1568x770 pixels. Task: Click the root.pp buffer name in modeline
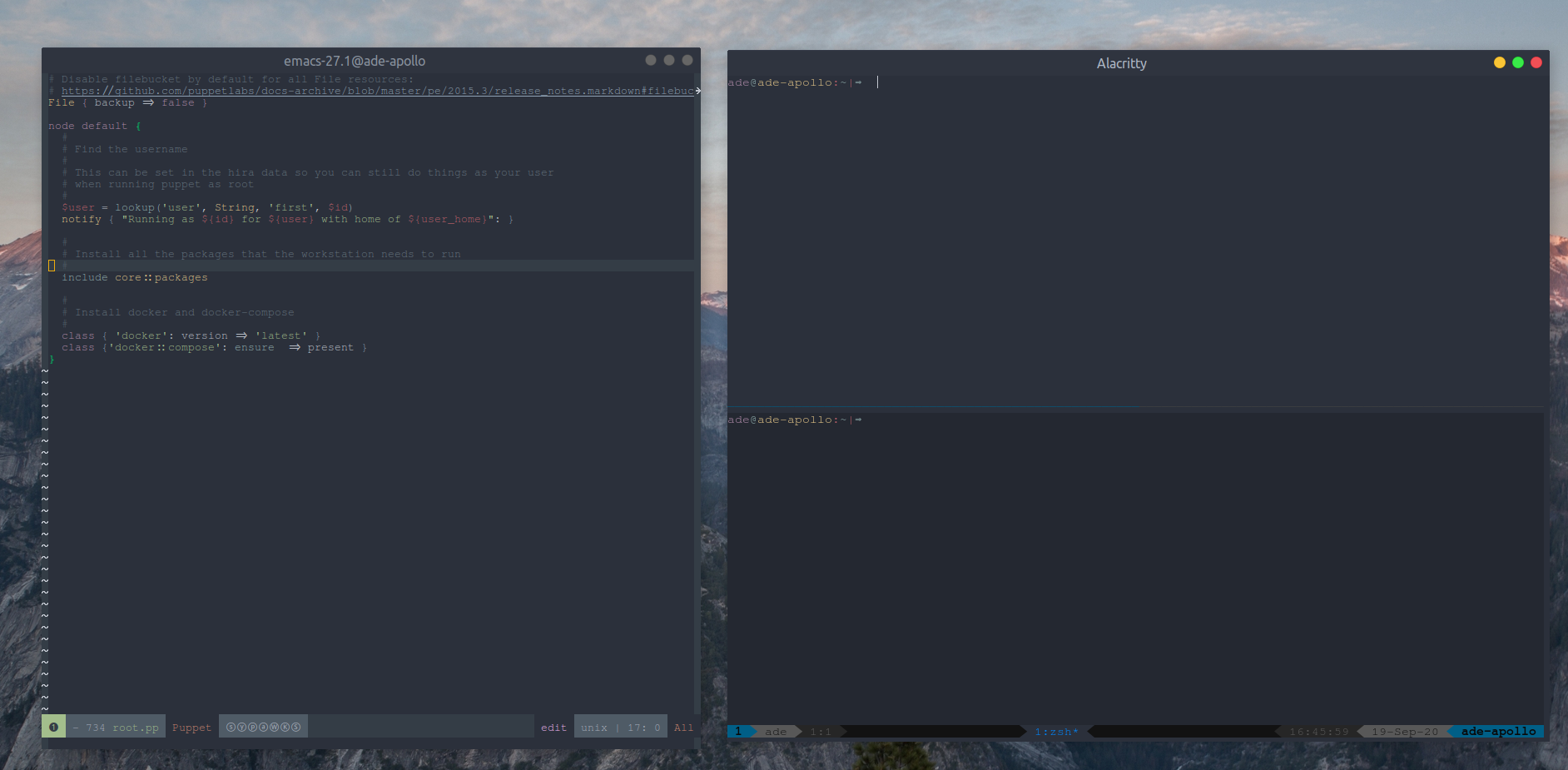(135, 728)
